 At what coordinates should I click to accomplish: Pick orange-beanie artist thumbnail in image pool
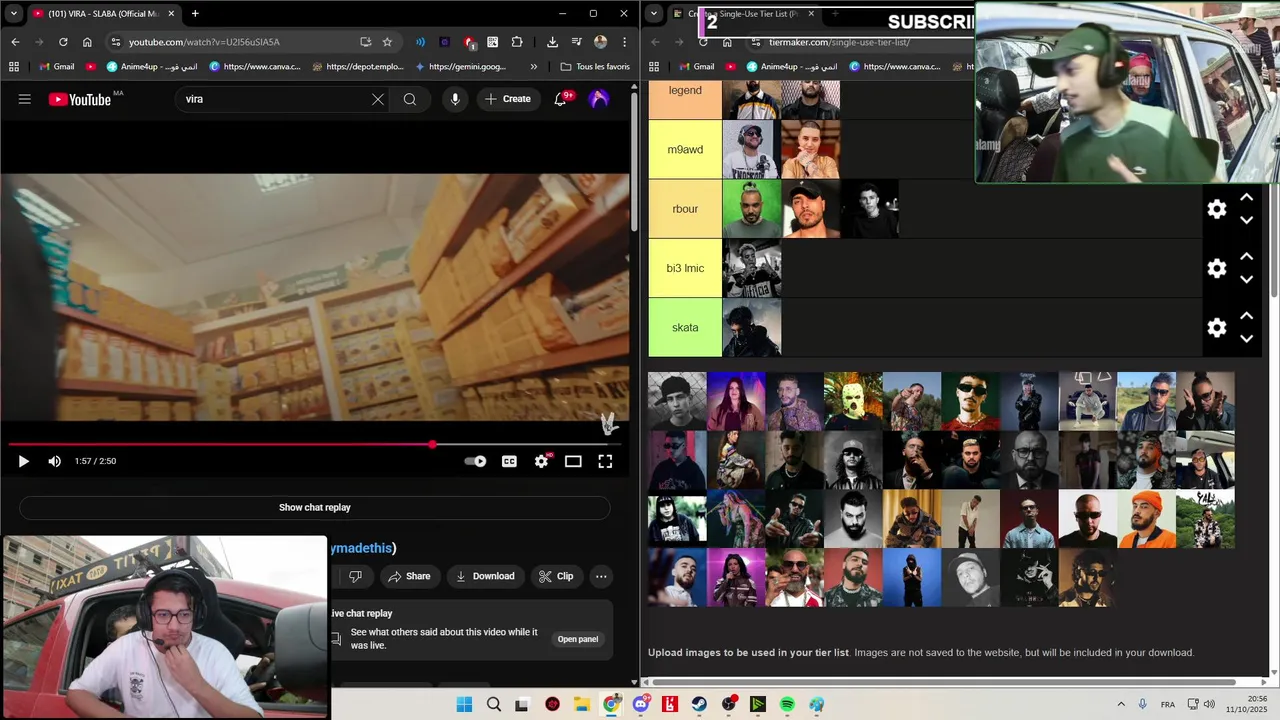(x=1147, y=519)
